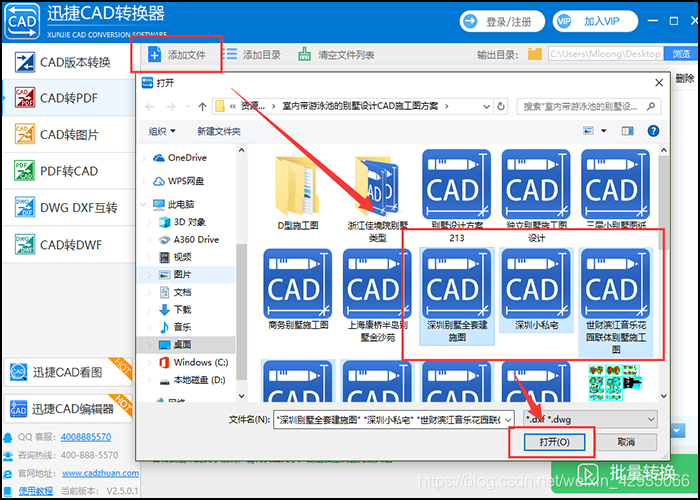Click the 加入VIP button
700x500 pixels.
595,21
